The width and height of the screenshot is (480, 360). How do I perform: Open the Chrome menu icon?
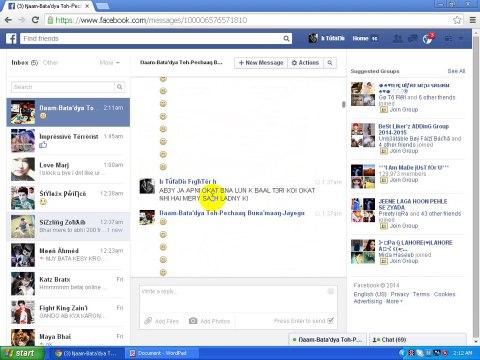point(473,20)
